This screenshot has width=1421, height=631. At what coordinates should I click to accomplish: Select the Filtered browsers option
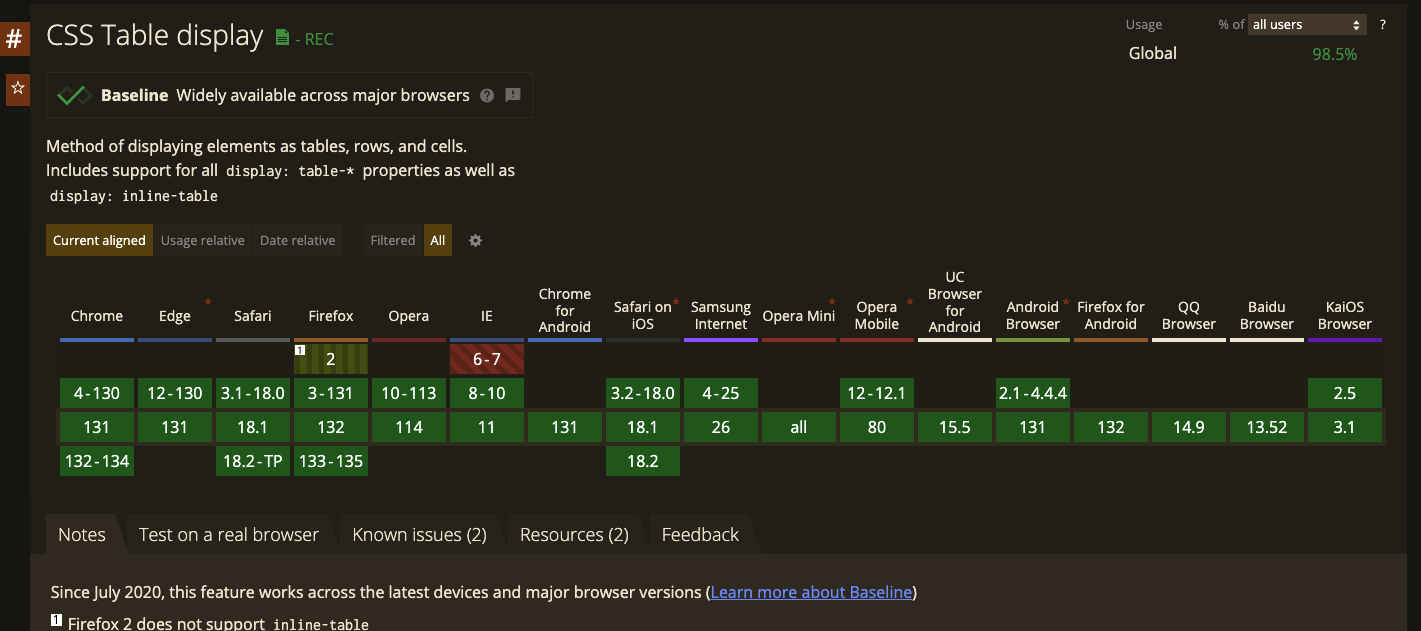point(393,240)
